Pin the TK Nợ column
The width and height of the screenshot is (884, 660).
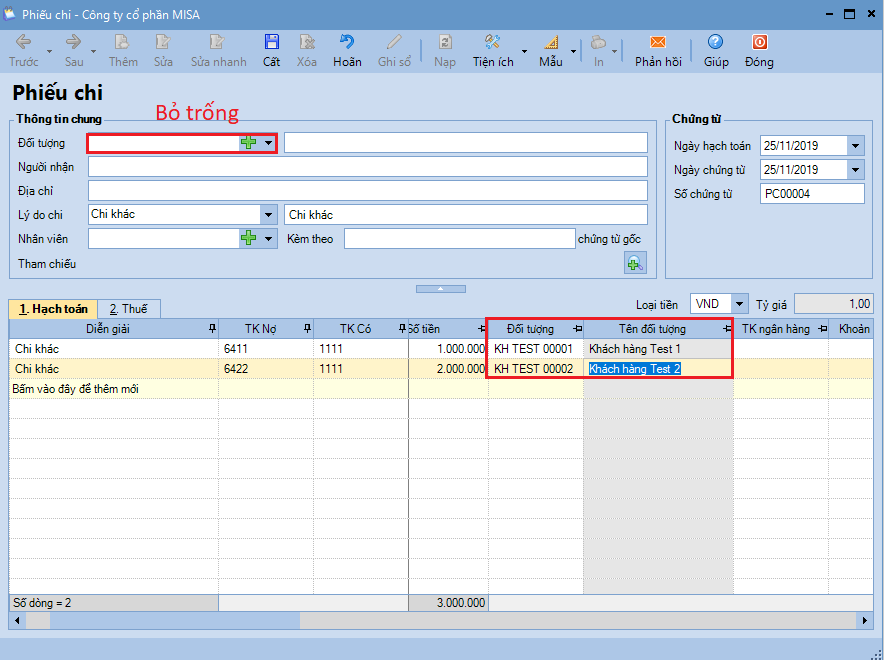click(307, 329)
